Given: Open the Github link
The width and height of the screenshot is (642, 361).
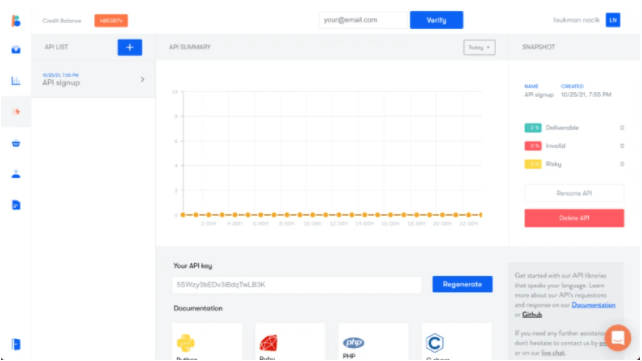Looking at the screenshot, I should tap(532, 315).
